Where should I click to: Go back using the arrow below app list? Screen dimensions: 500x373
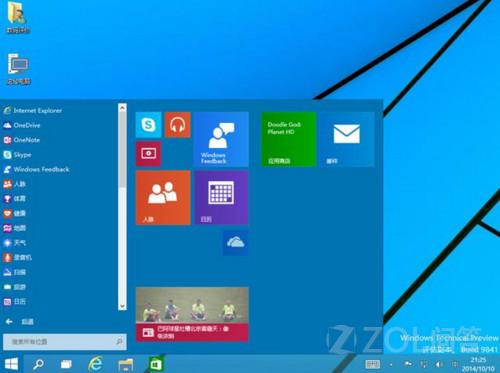[9, 322]
